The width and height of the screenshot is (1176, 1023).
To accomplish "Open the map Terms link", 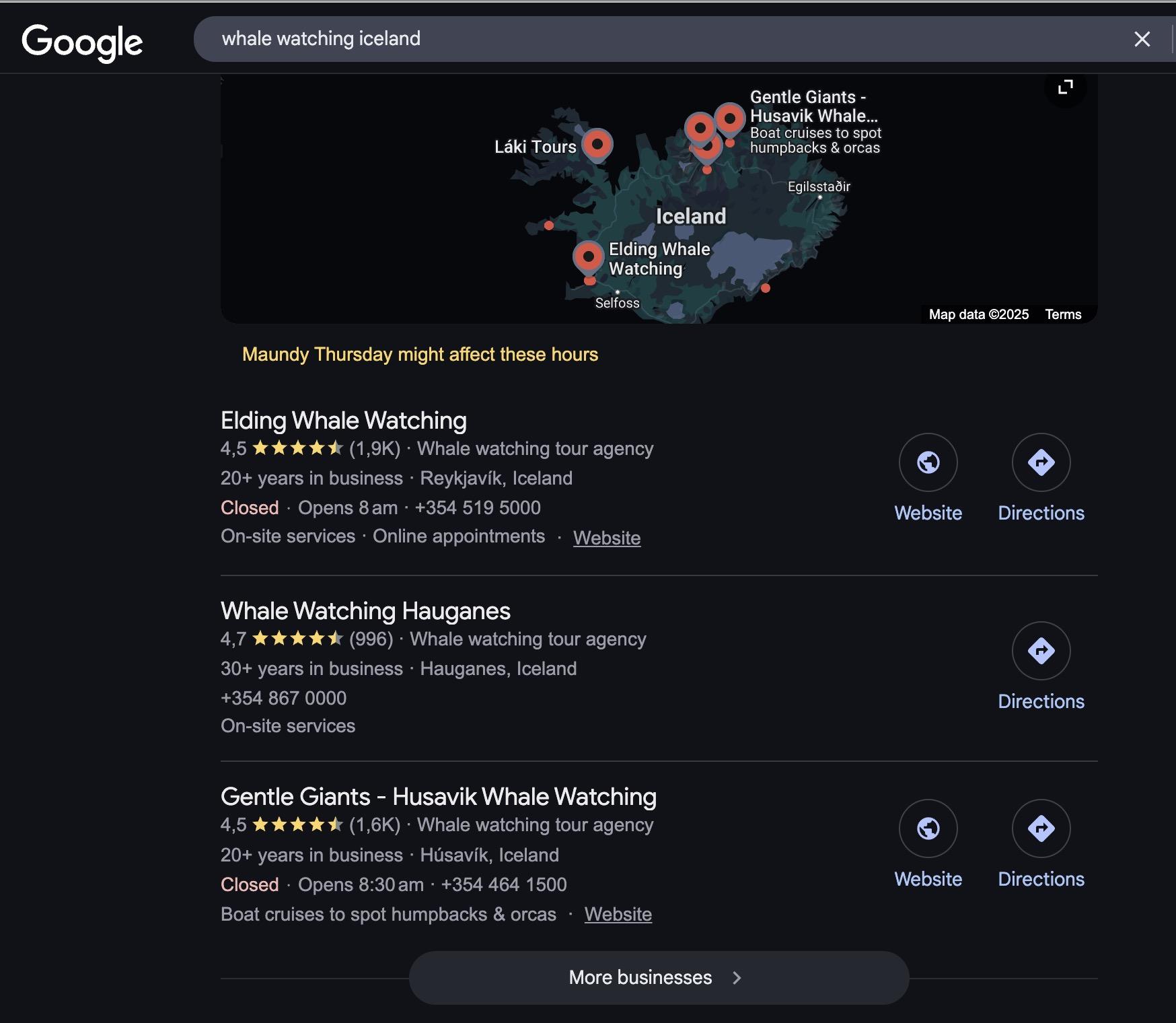I will [1063, 314].
